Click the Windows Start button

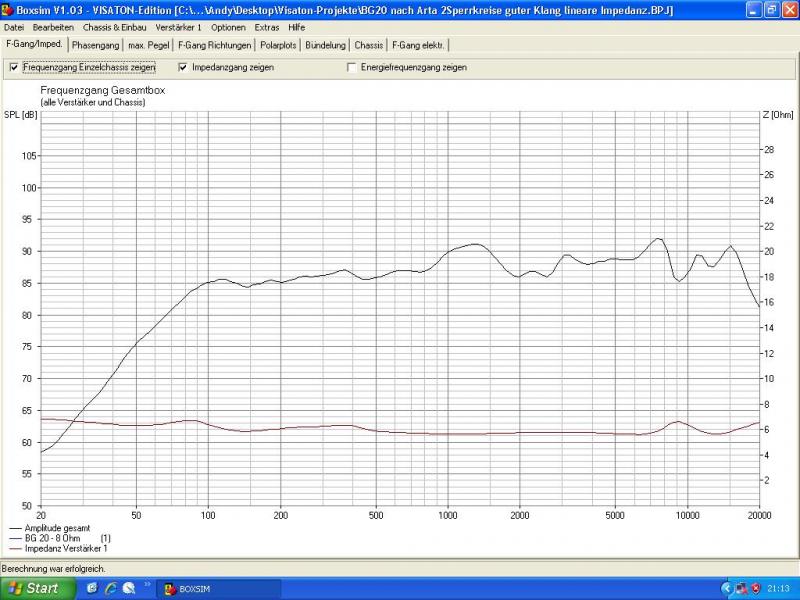(36, 589)
